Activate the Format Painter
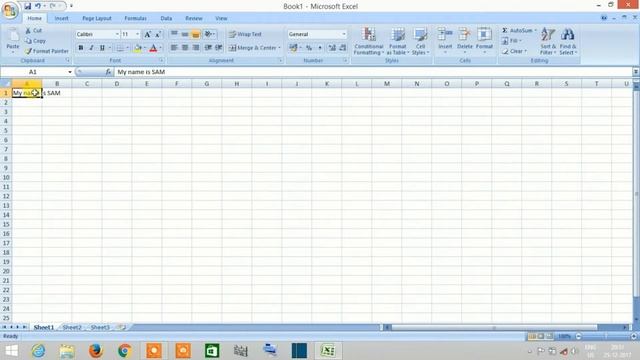Screen dimensions: 640x360 [47, 51]
